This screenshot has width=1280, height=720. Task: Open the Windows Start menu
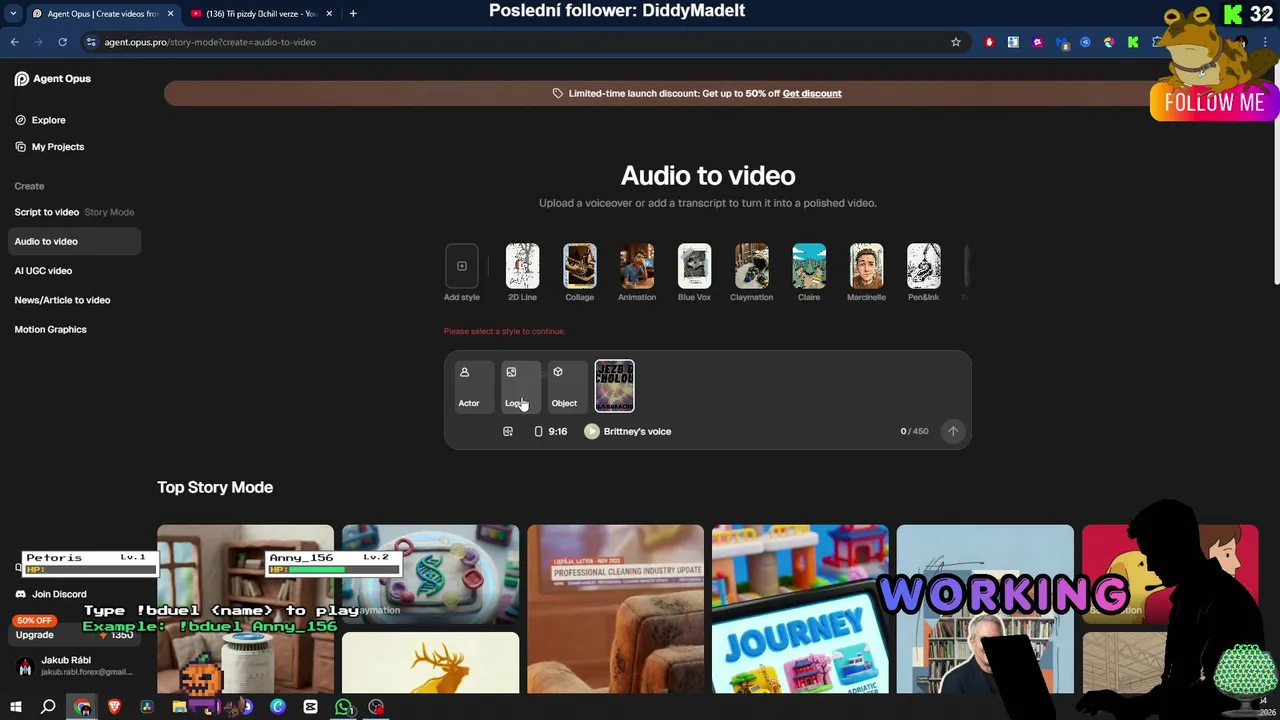point(16,707)
